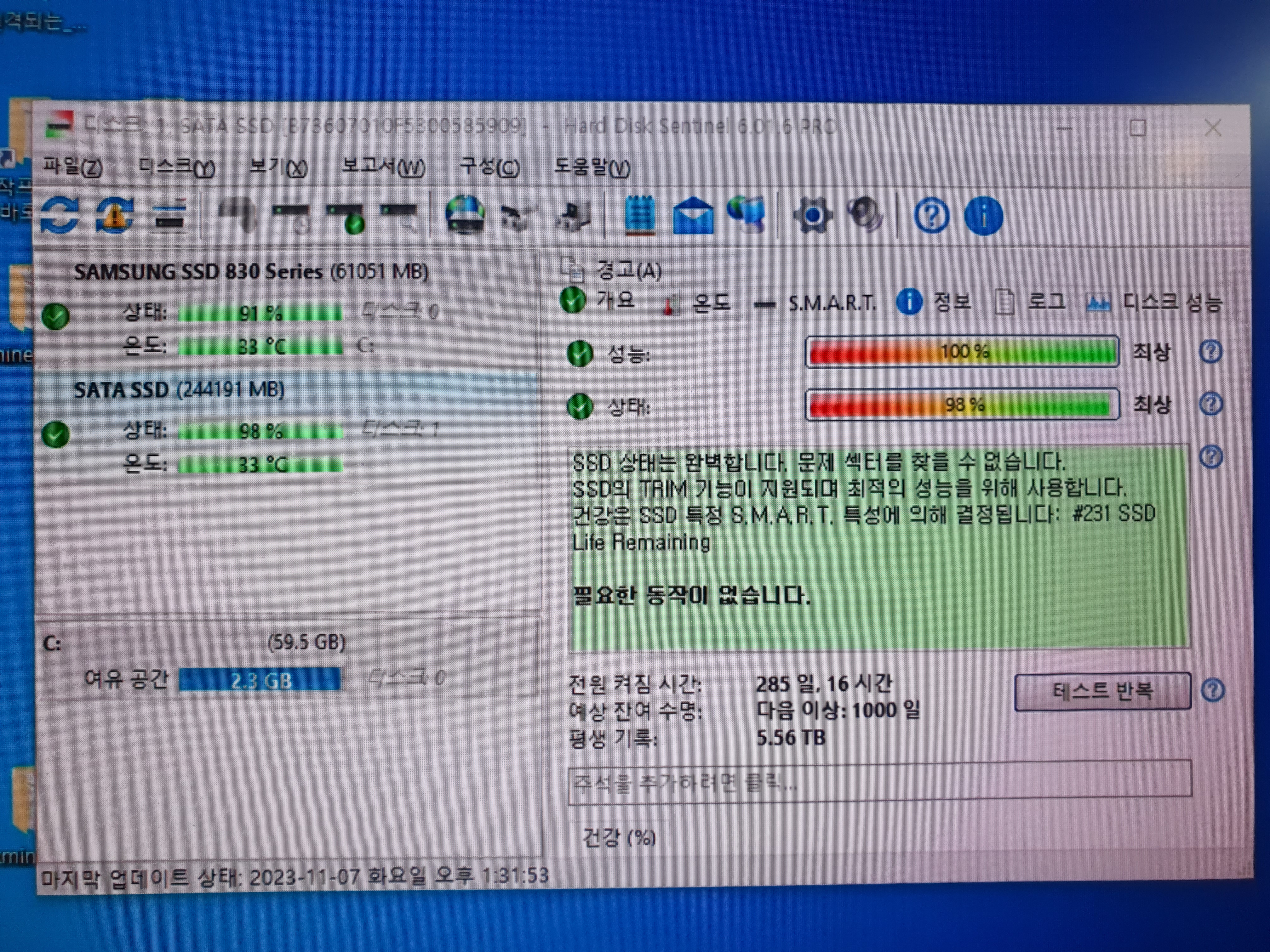Click the disk list lines toolbar icon

pos(170,217)
